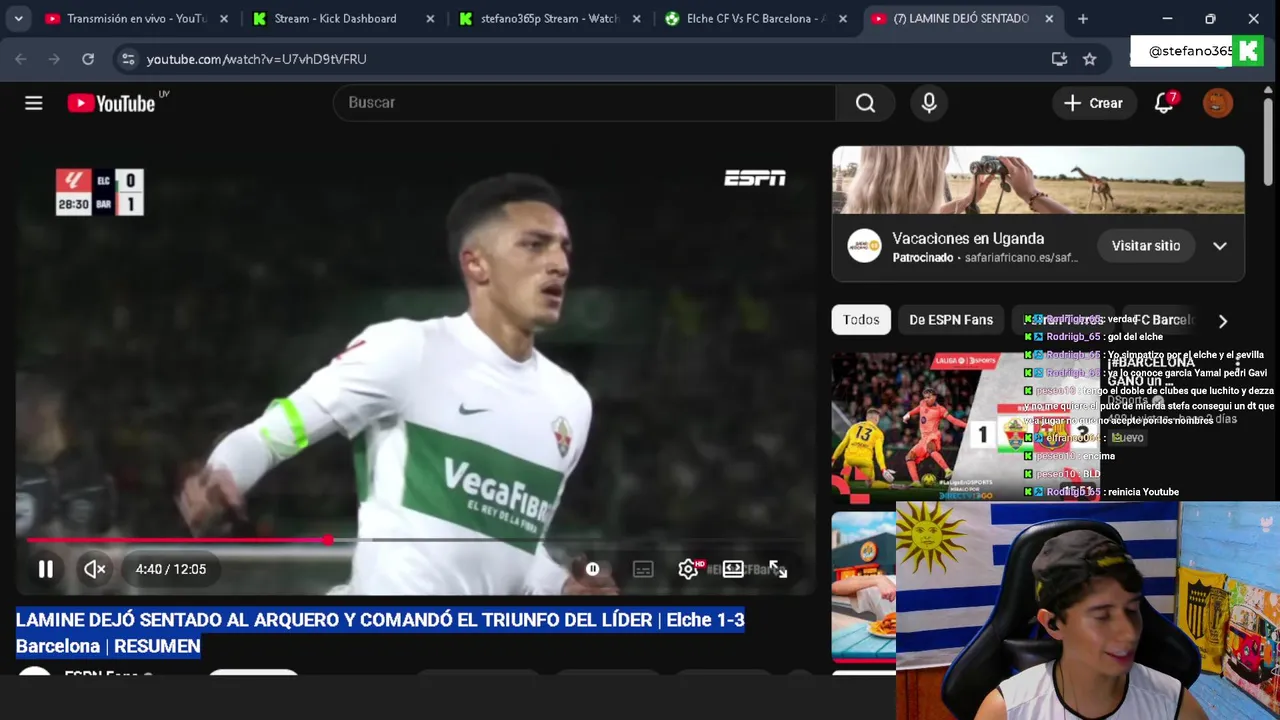
Task: Enter fullscreen mode in player
Action: (x=778, y=569)
